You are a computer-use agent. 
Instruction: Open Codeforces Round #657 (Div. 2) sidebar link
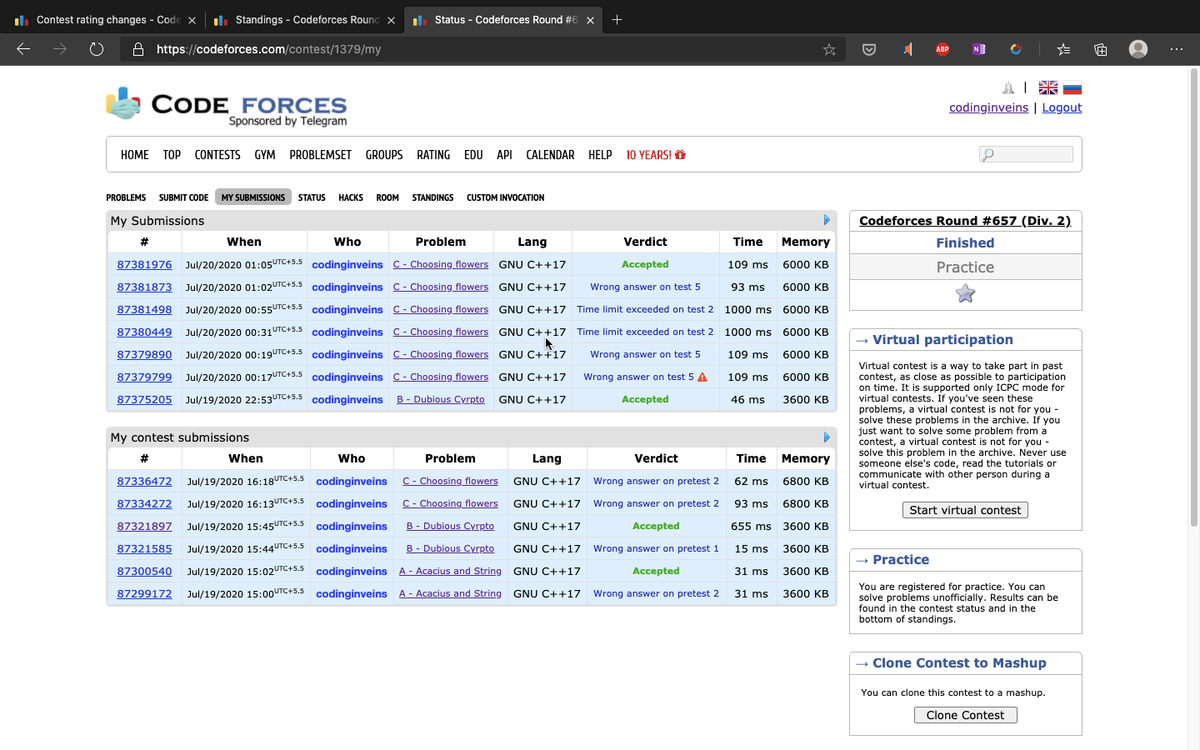click(x=965, y=221)
